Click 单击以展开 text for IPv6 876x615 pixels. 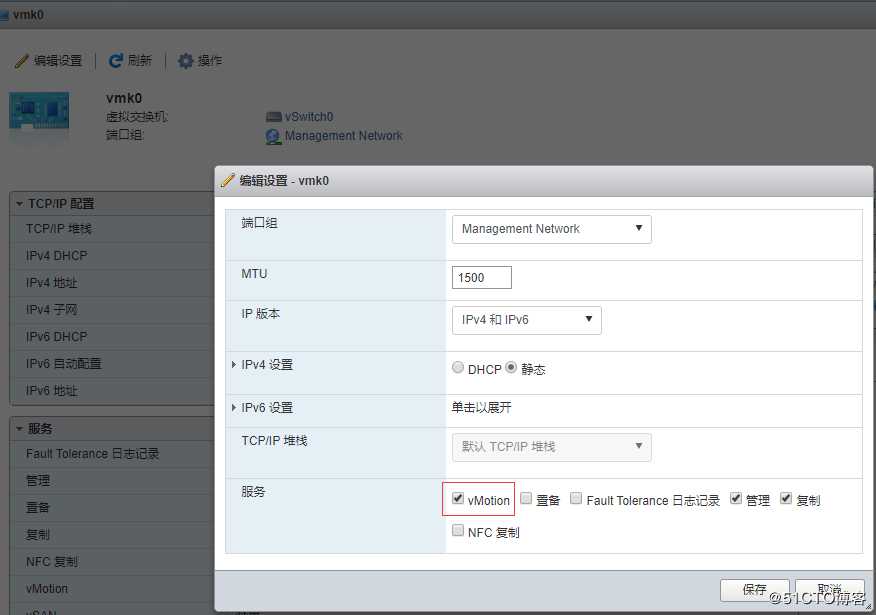click(x=481, y=408)
